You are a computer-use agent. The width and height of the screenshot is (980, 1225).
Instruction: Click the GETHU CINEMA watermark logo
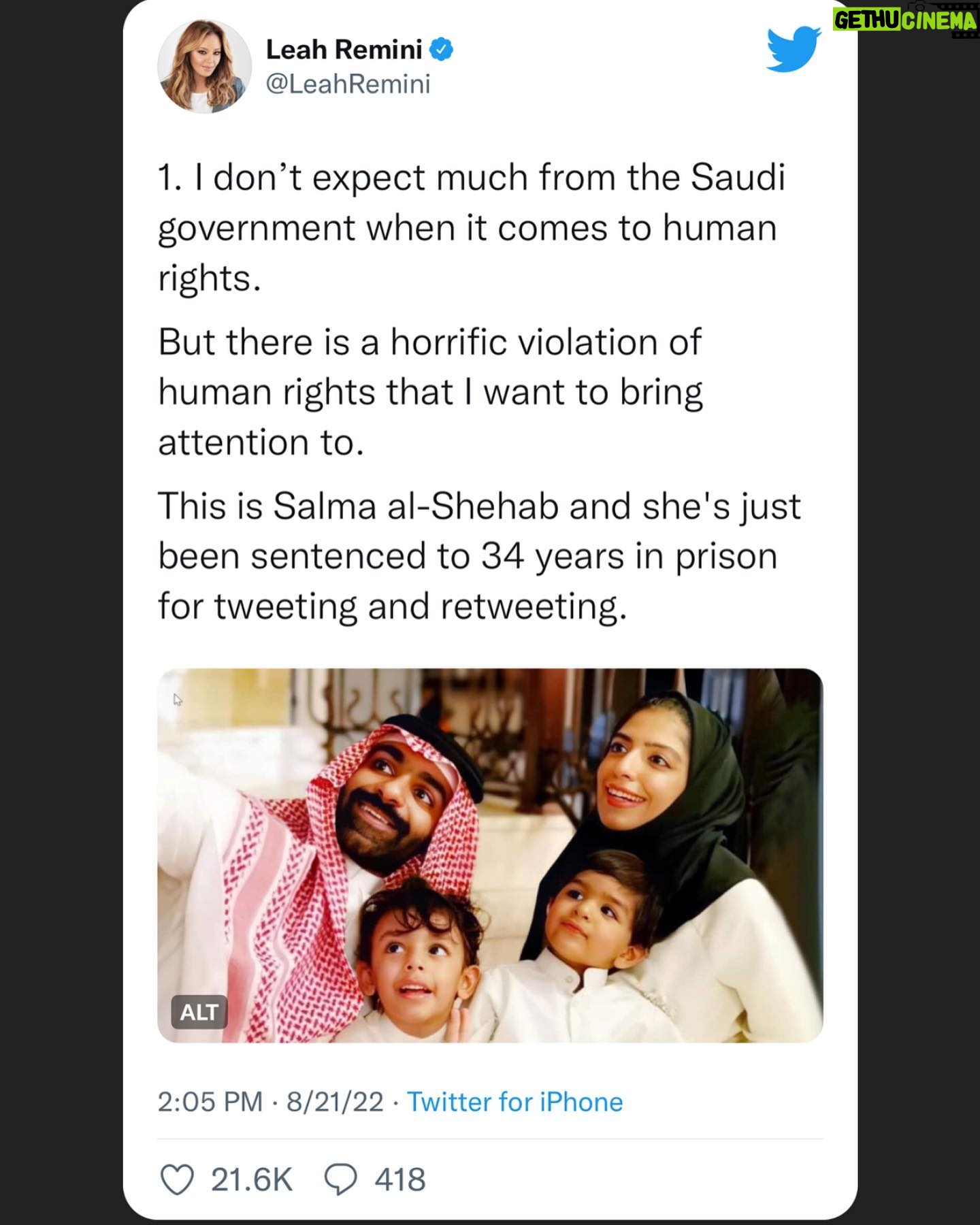click(906, 20)
